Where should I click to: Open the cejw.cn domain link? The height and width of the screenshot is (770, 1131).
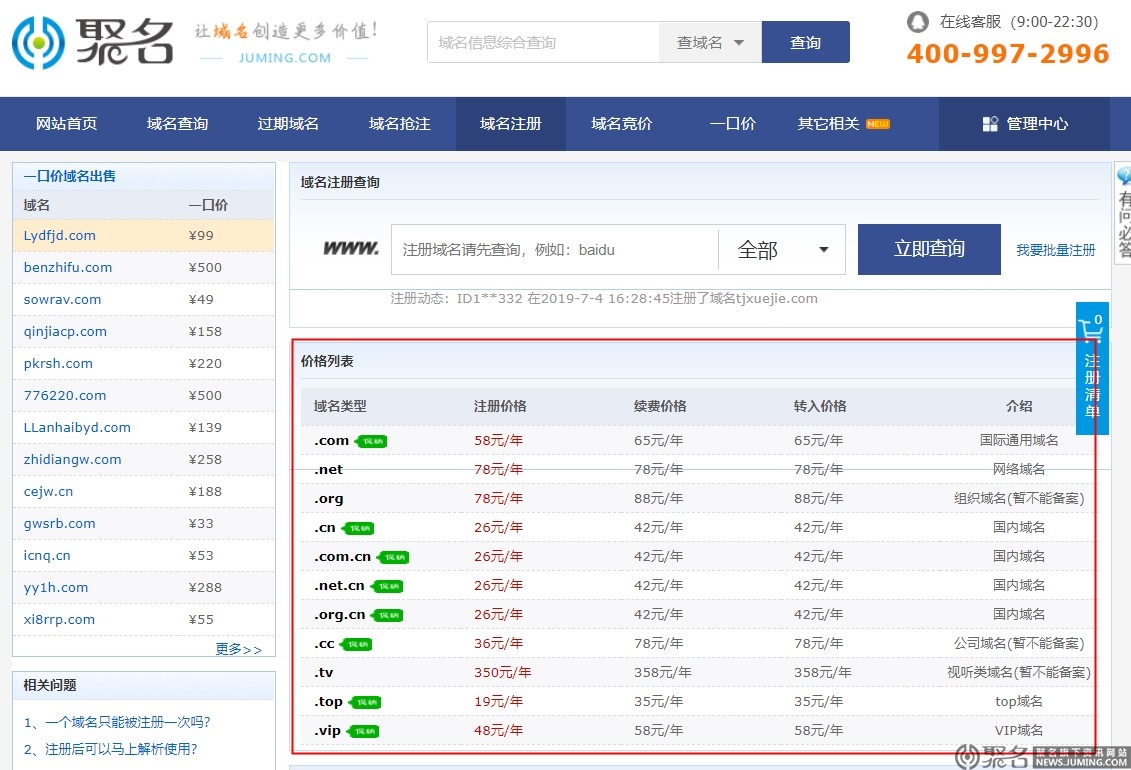(x=48, y=492)
